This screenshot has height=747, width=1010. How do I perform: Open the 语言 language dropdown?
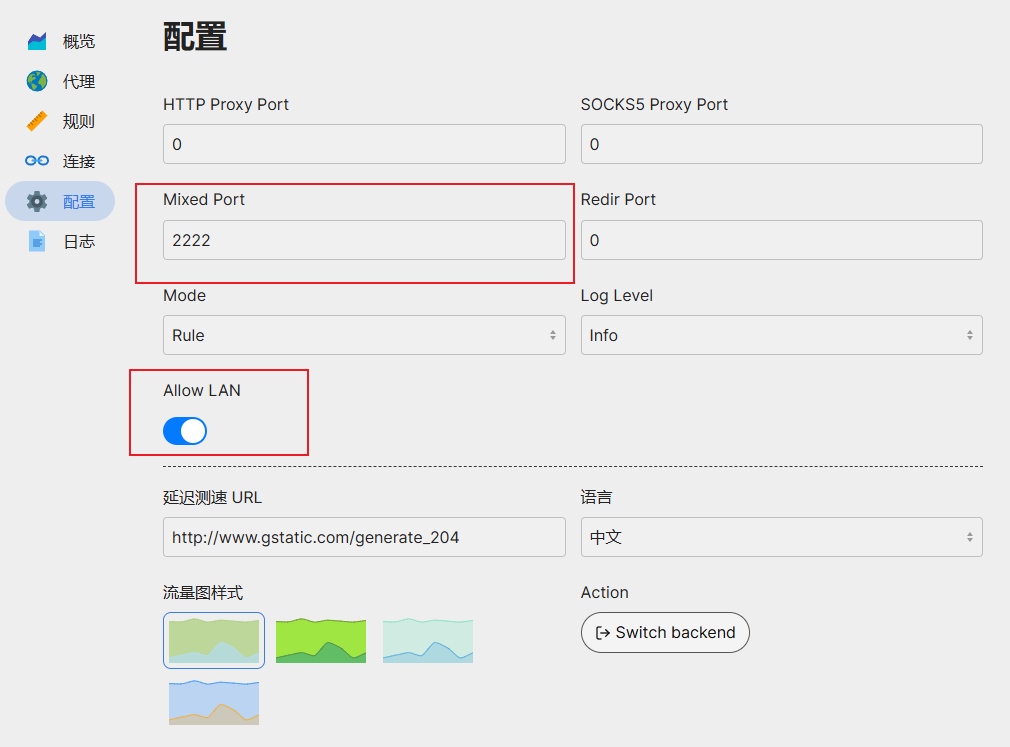pyautogui.click(x=781, y=537)
